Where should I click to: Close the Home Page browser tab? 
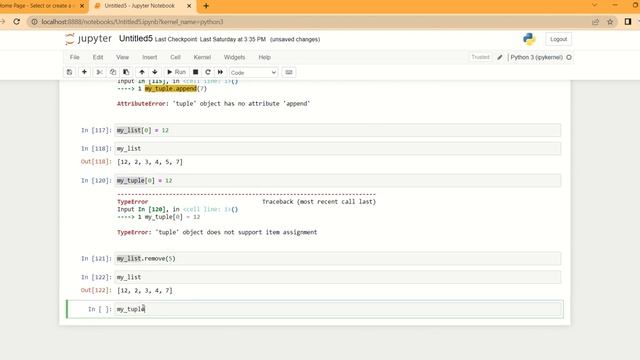(82, 6)
